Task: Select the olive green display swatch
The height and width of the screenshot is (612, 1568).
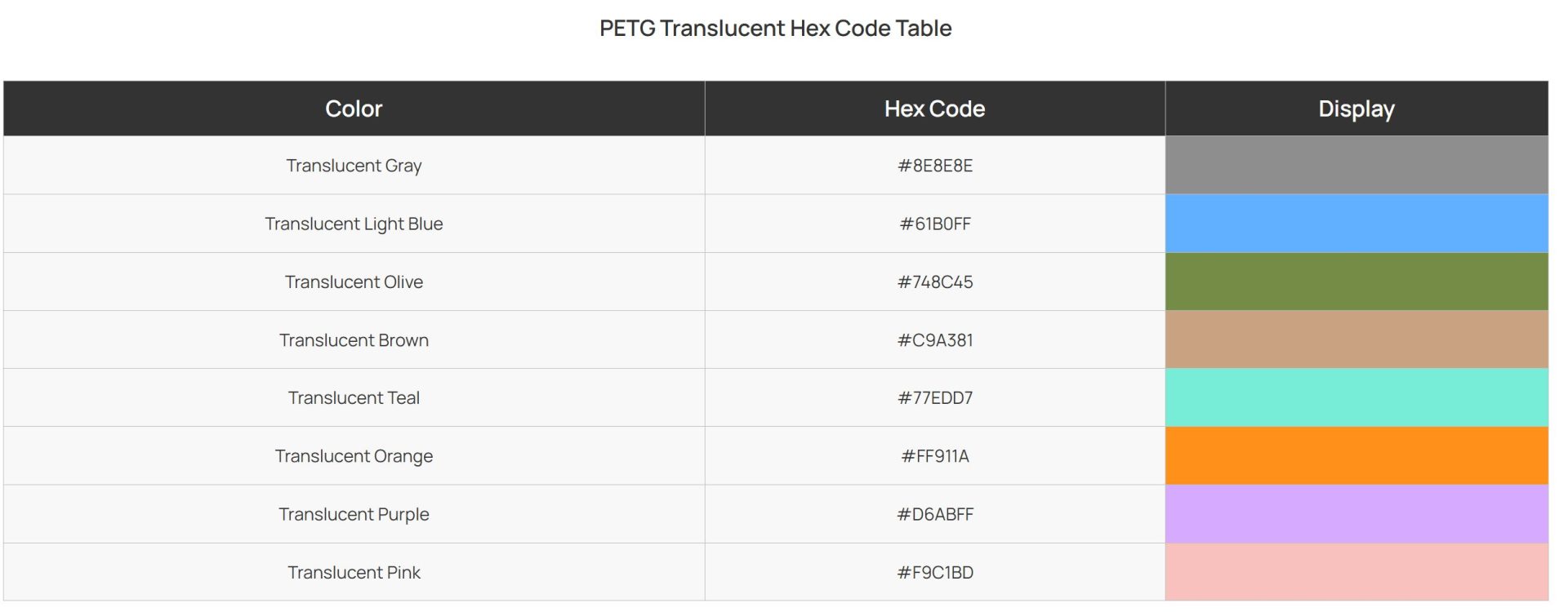Action: pyautogui.click(x=1356, y=282)
